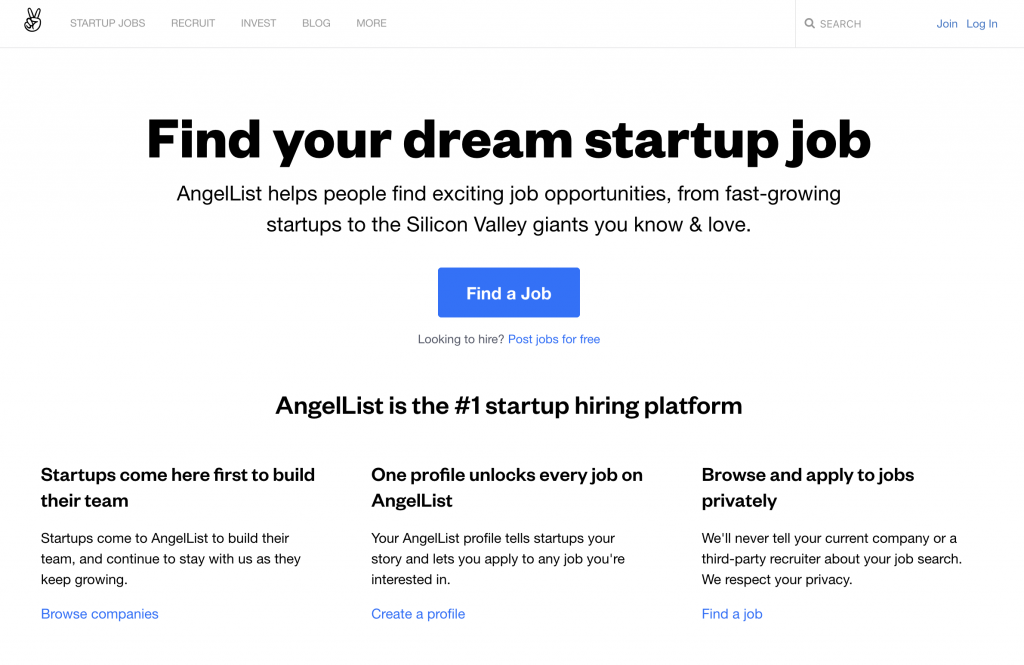Follow the Create a profile link

coord(418,614)
